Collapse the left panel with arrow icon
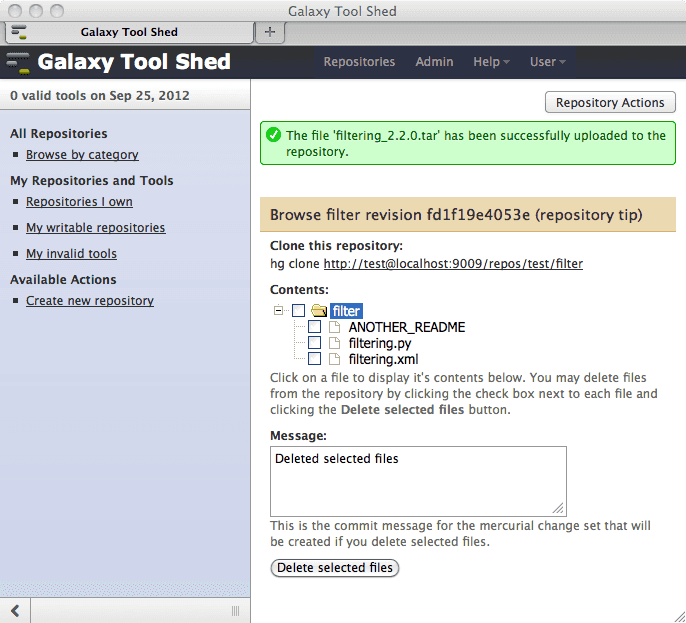686x623 pixels. [x=16, y=609]
